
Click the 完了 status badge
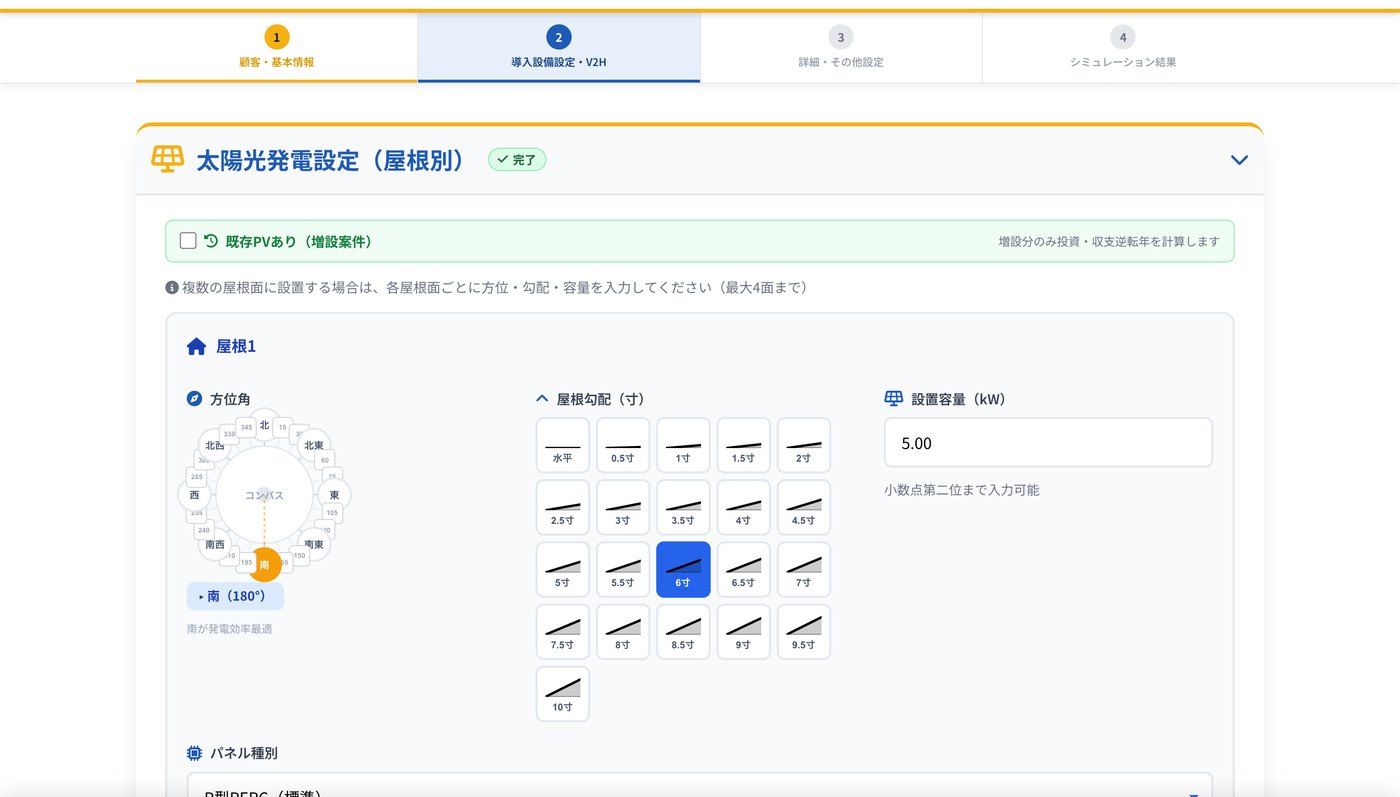coord(517,160)
